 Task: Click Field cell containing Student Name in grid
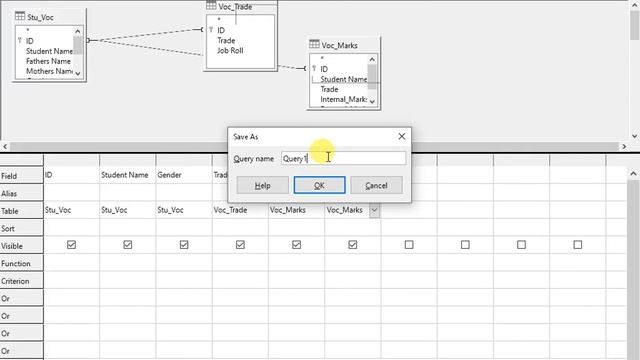(127, 175)
